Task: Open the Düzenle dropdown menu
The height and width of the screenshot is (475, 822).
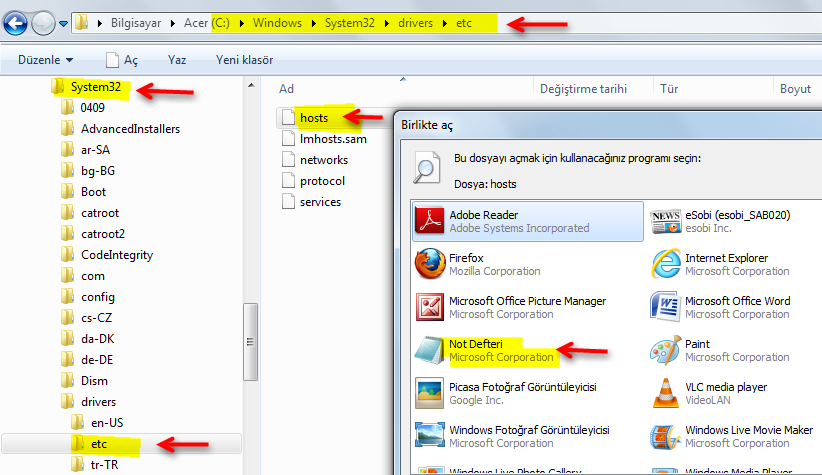Action: [x=46, y=60]
